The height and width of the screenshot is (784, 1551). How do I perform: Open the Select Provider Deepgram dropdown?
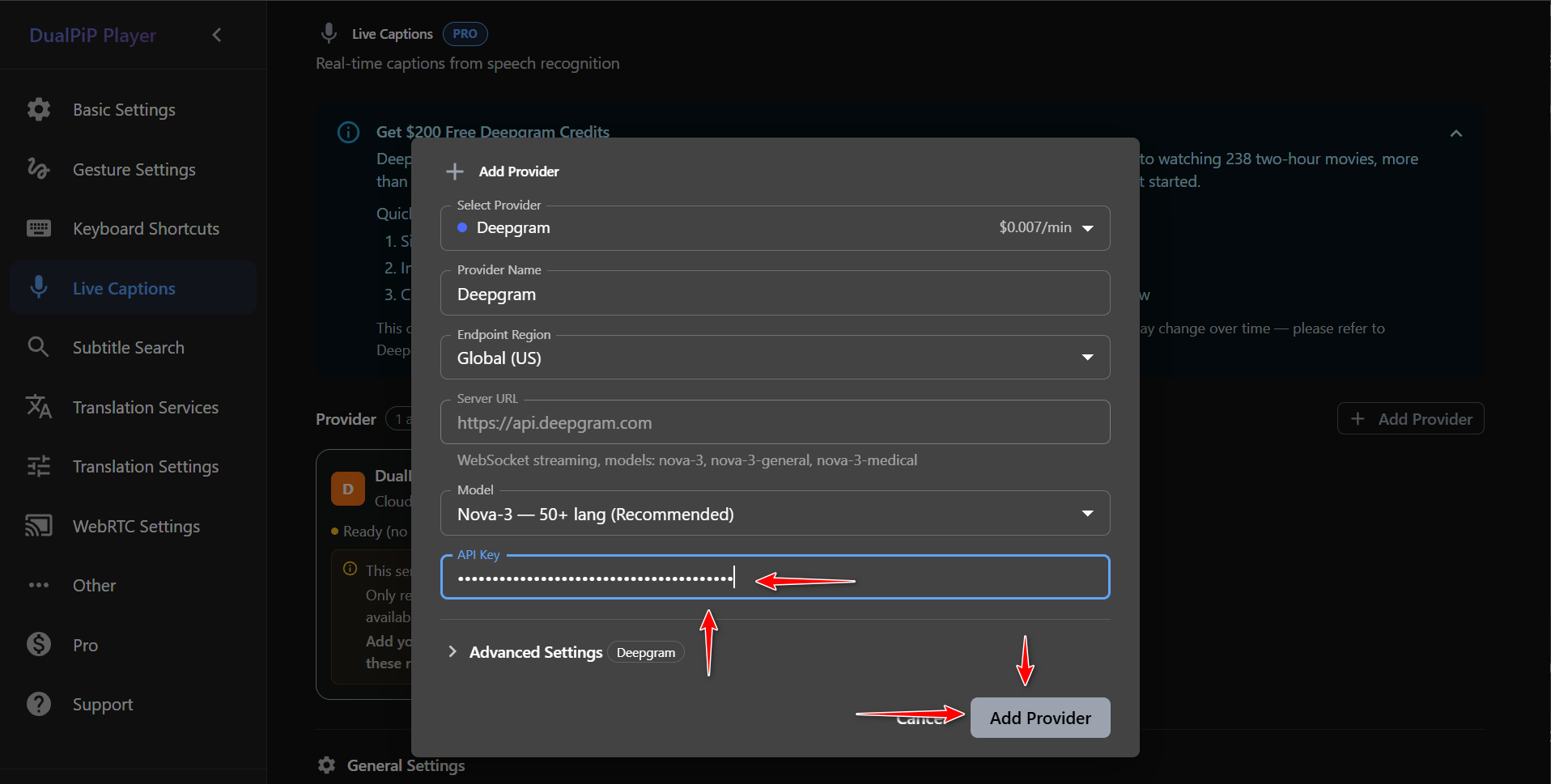pos(775,228)
